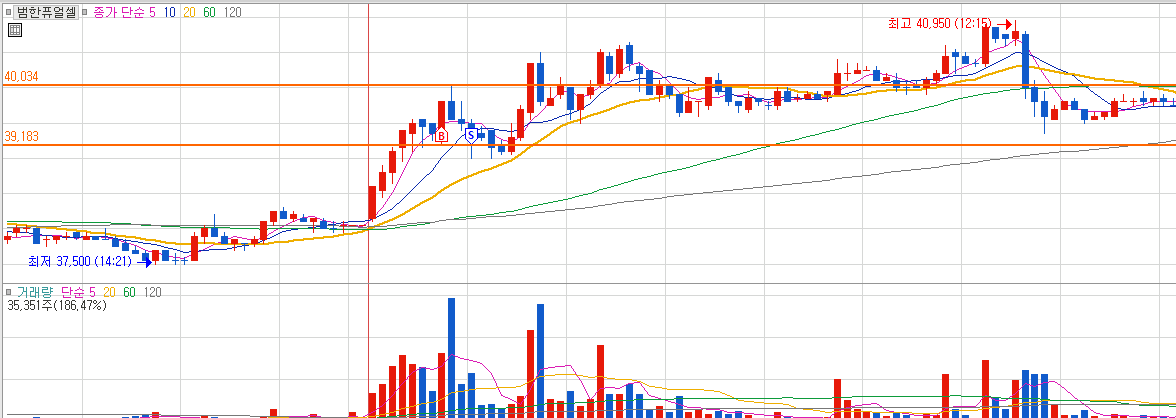
Task: Click the red B buy marker
Action: tap(442, 136)
